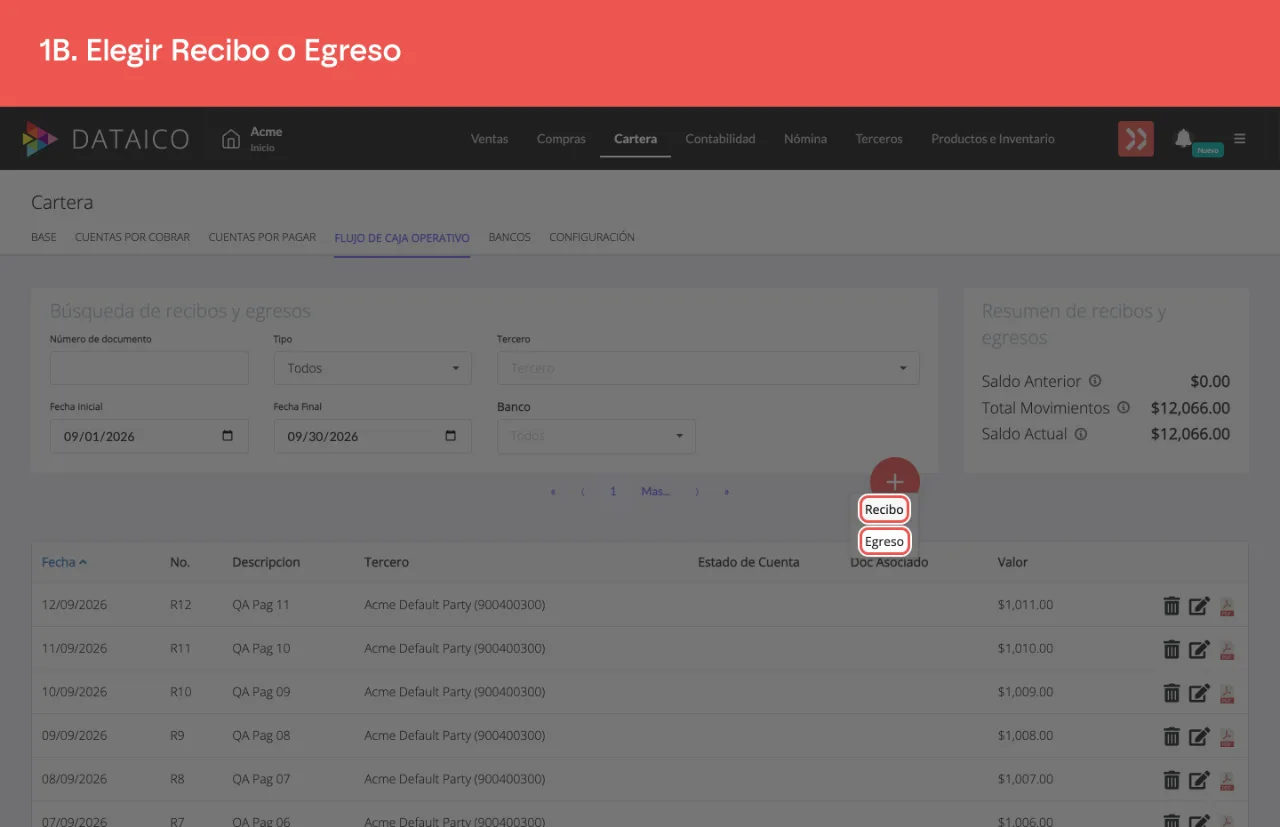Viewport: 1280px width, 827px height.
Task: Open Fecha Inicial calendar picker
Action: click(x=228, y=436)
